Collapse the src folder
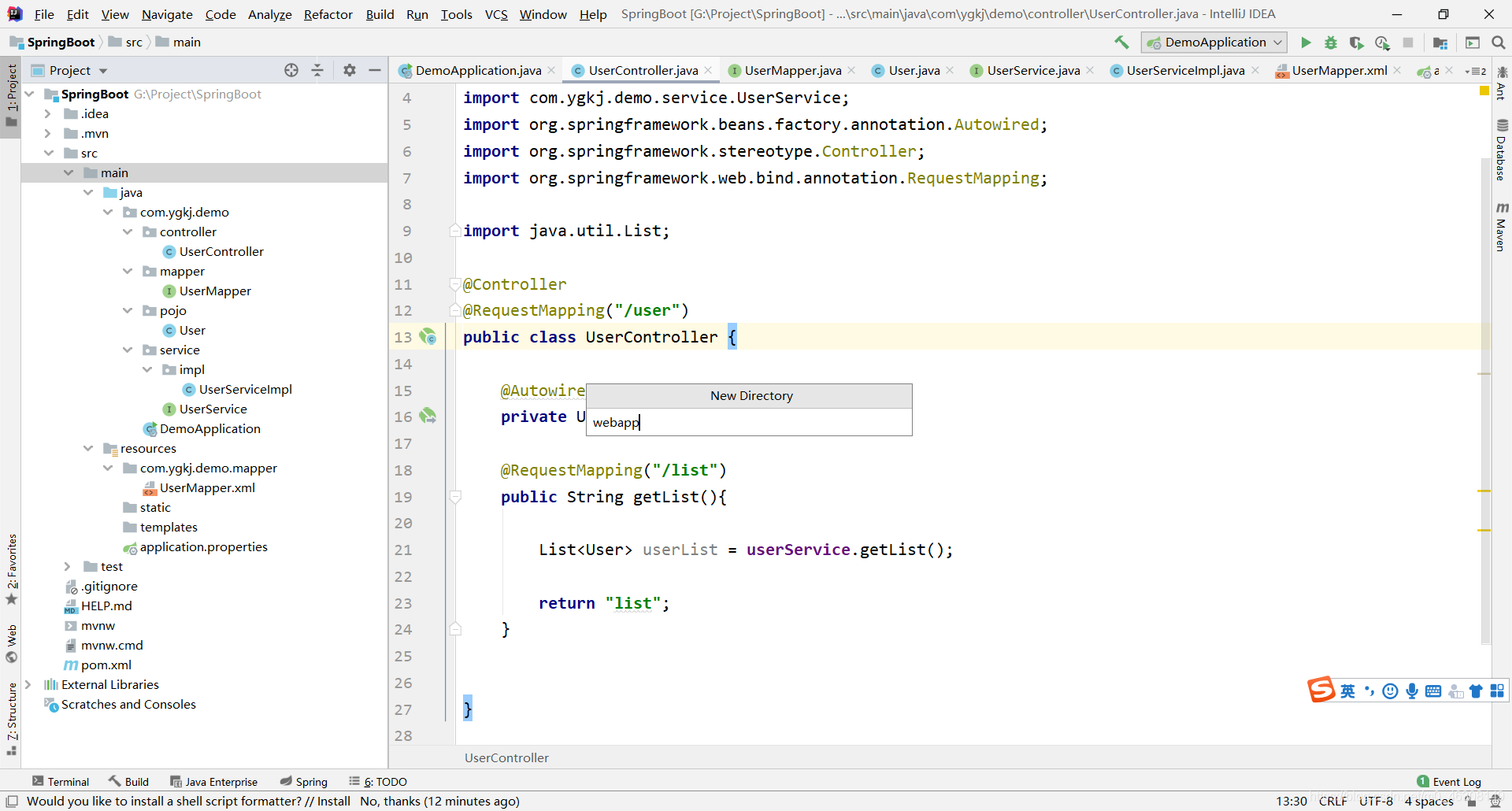The image size is (1512, 811). point(48,154)
